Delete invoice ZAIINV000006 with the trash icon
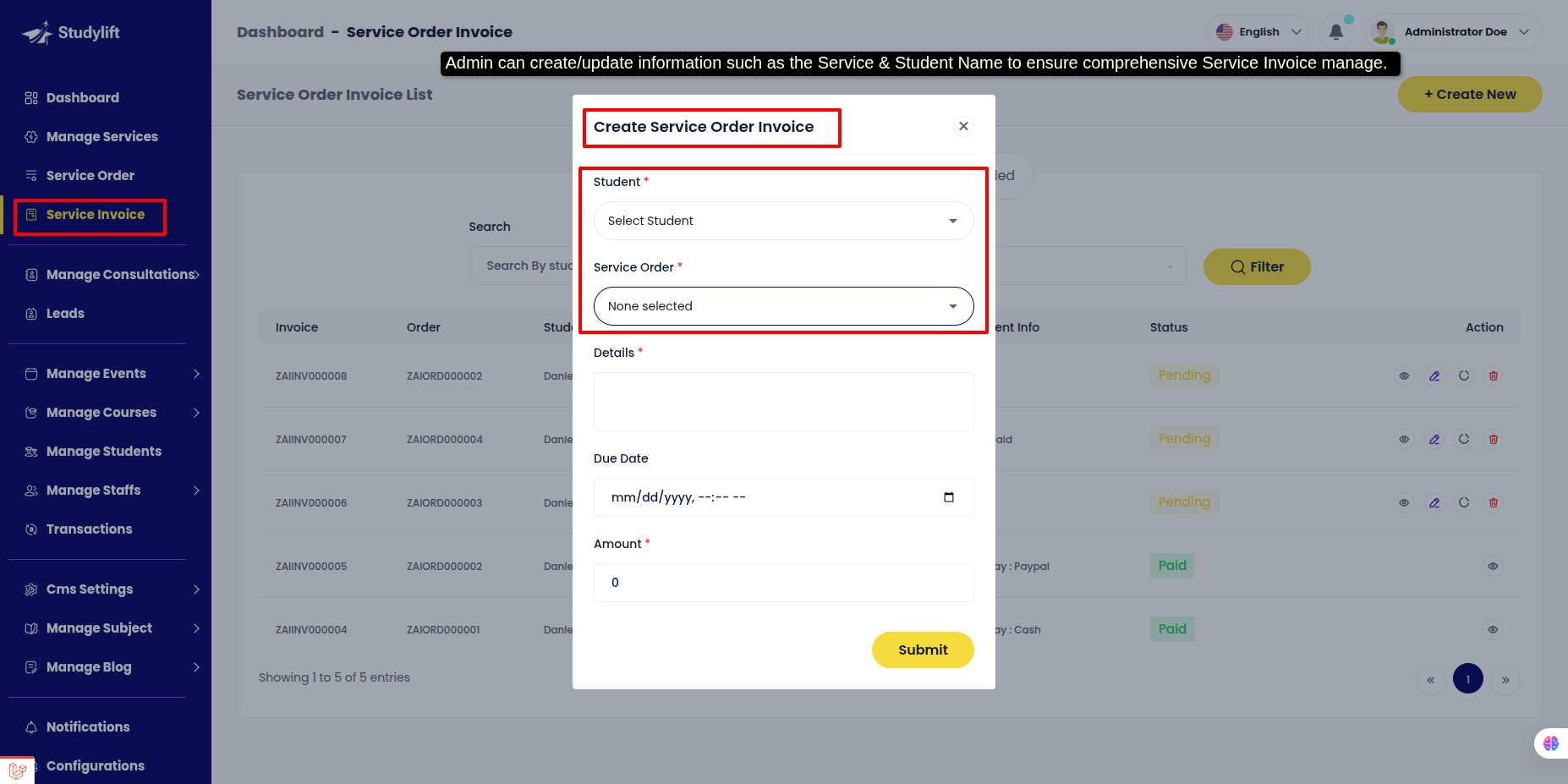The image size is (1568, 784). (x=1494, y=502)
